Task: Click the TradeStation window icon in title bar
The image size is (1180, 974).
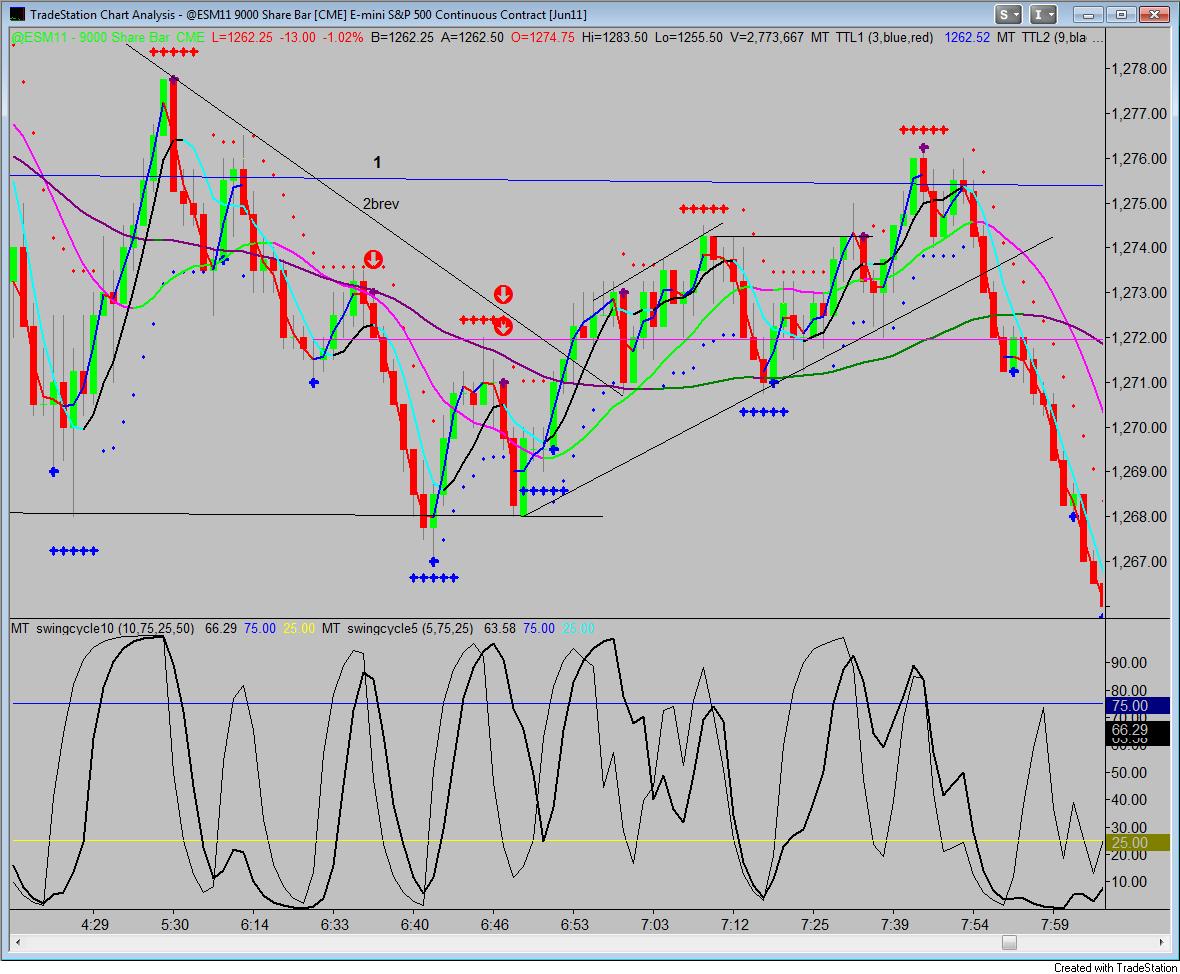Action: tap(16, 14)
